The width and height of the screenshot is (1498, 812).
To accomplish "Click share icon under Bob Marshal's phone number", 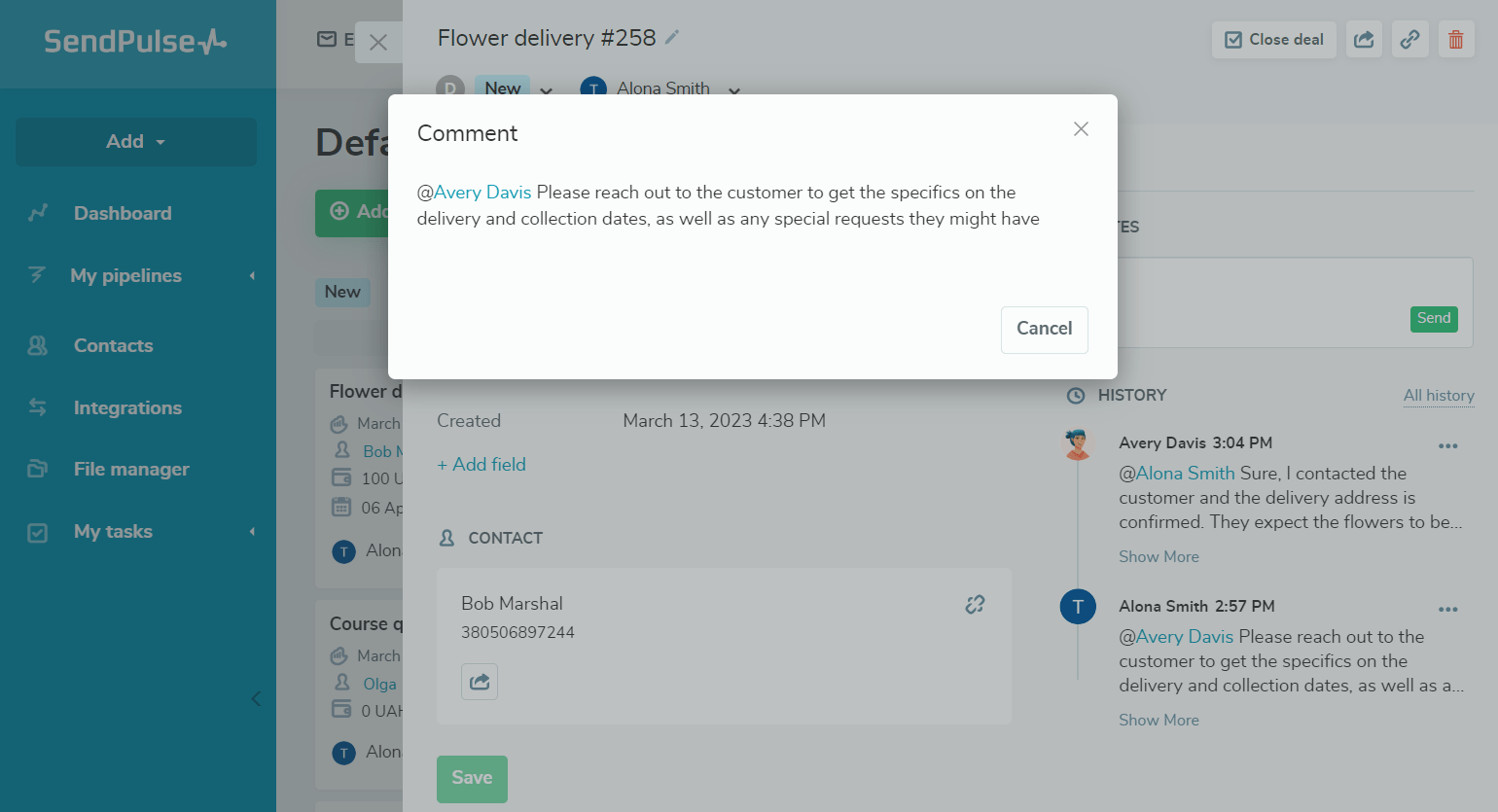I will coord(480,682).
